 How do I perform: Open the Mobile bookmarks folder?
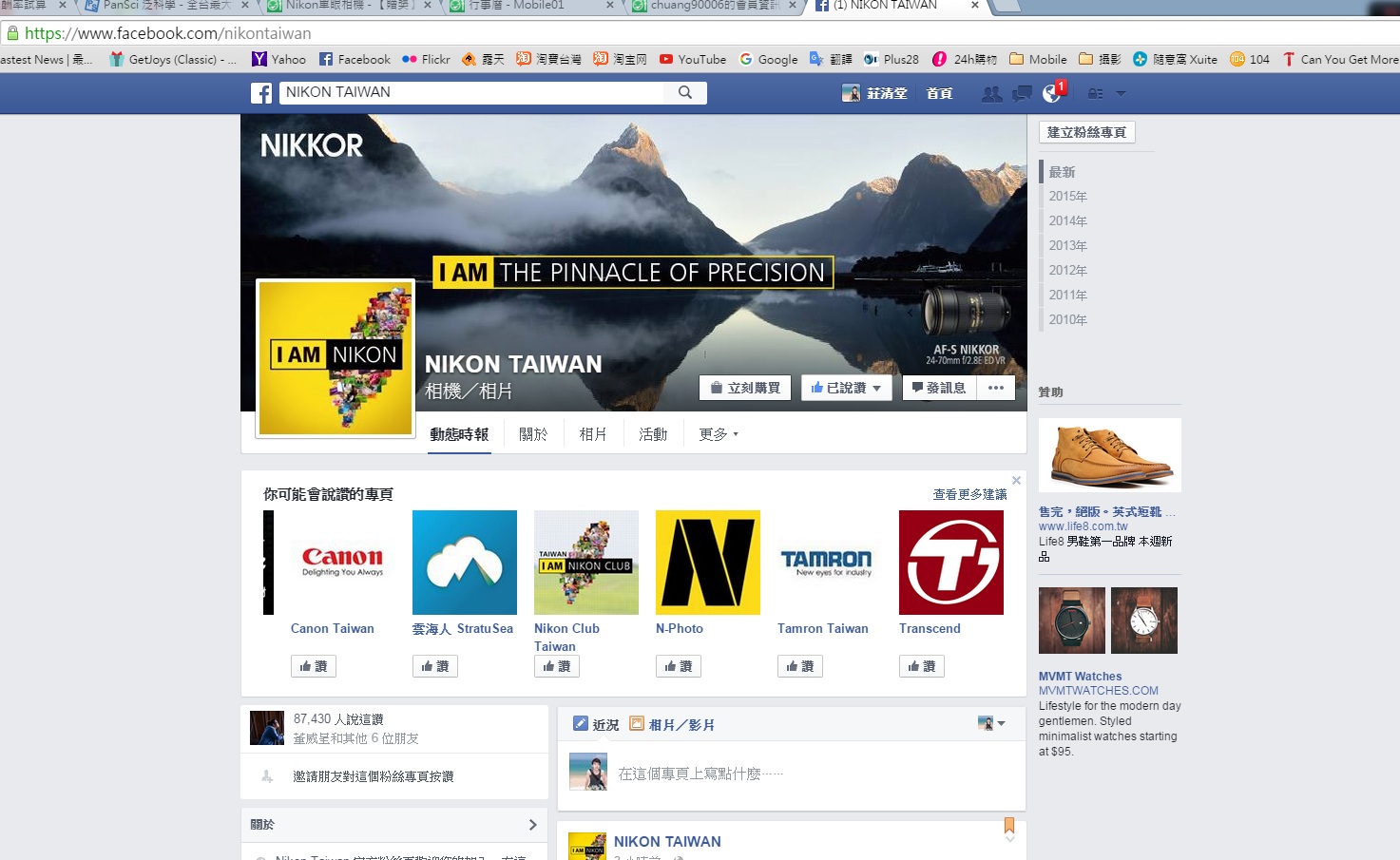point(1038,59)
